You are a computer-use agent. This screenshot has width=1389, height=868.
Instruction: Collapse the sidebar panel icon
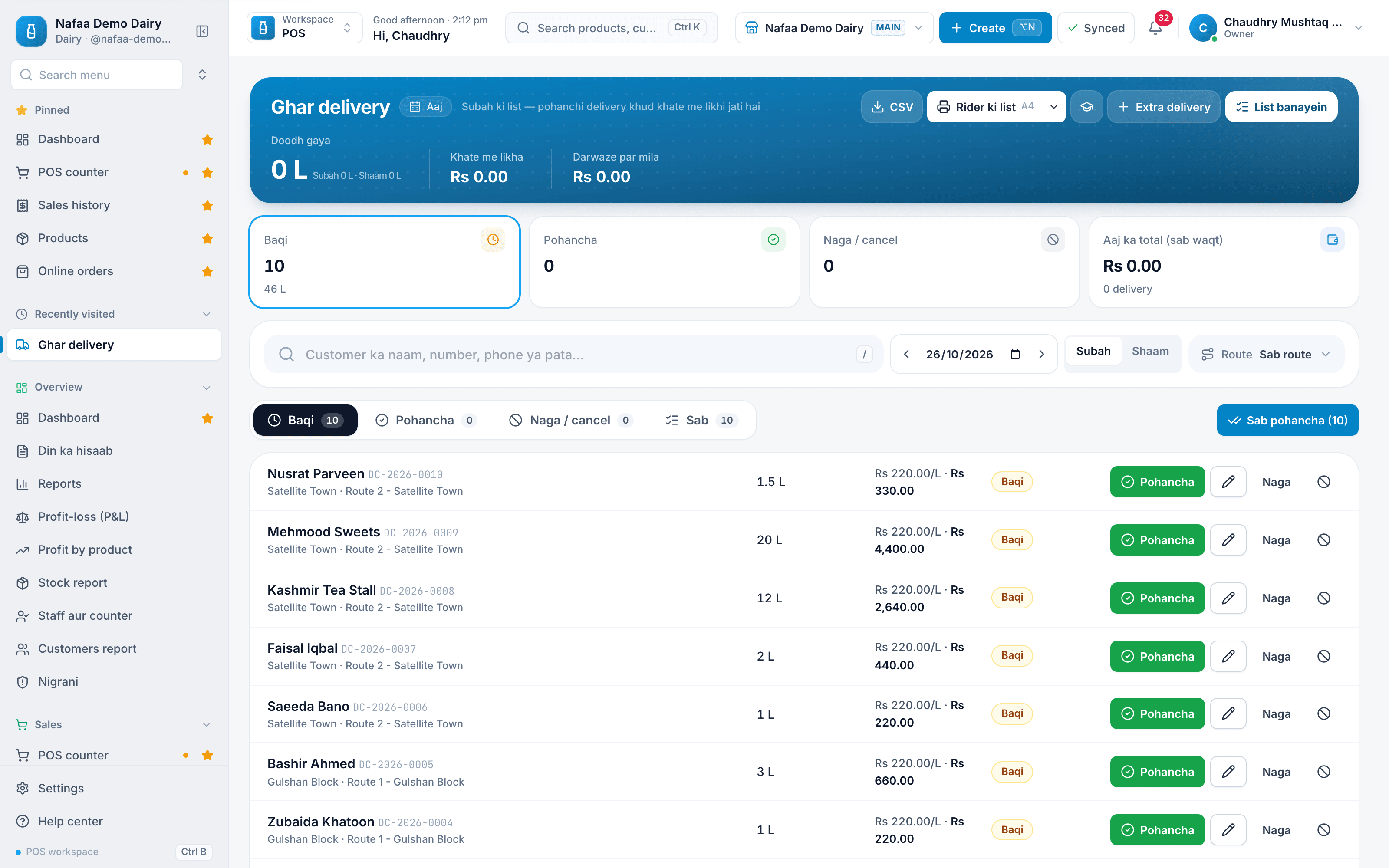point(202,31)
